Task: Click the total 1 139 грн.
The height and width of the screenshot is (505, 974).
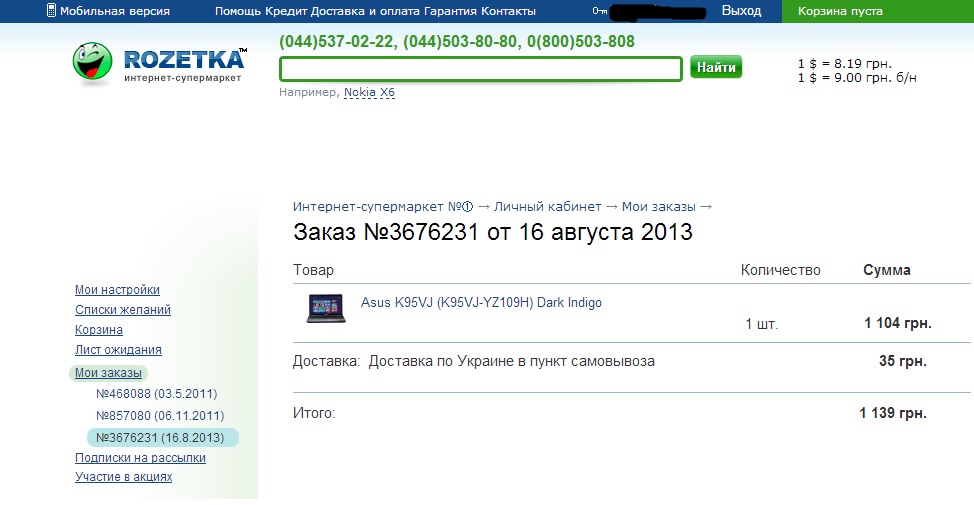Action: point(893,413)
